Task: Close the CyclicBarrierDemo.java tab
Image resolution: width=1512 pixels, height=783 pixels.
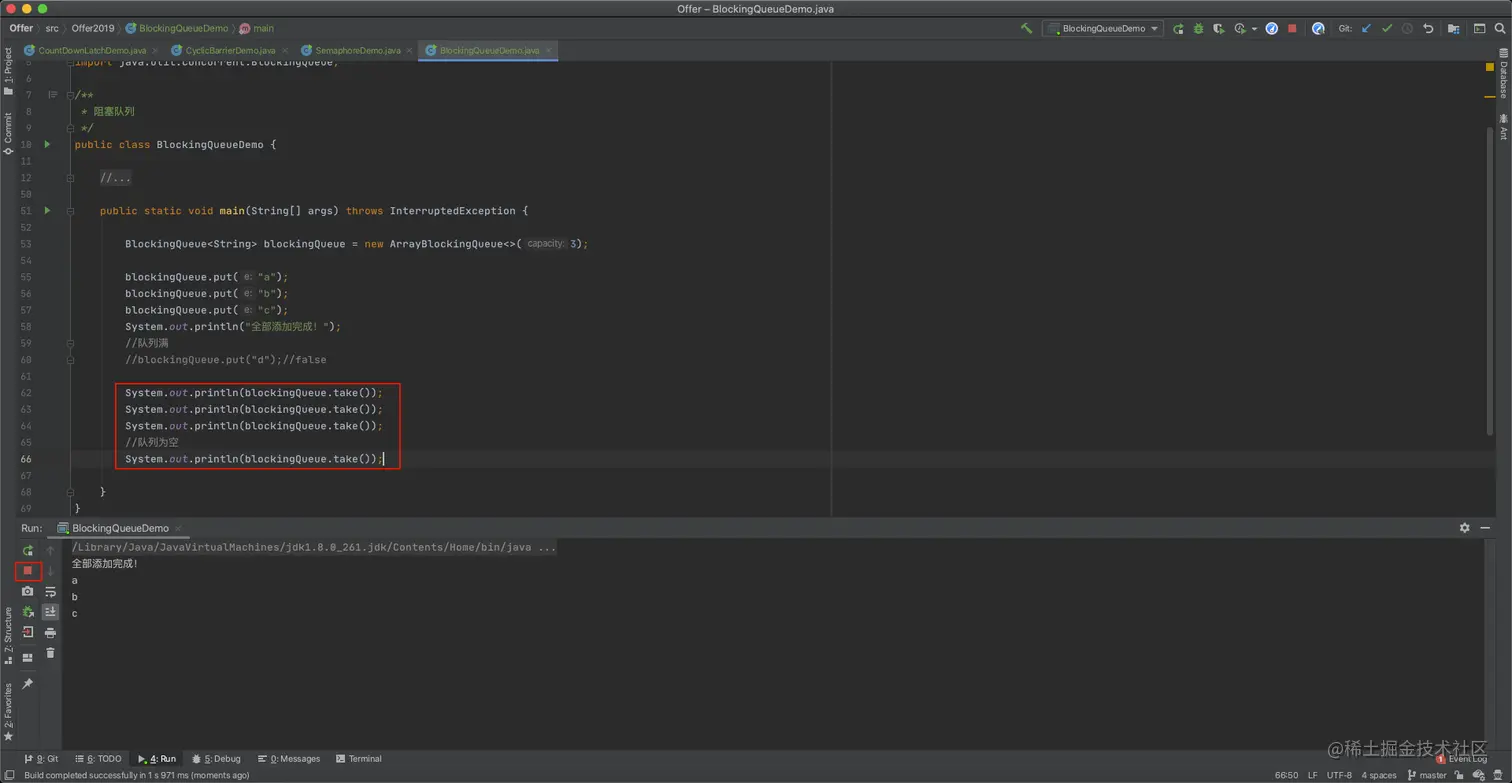Action: click(x=284, y=50)
